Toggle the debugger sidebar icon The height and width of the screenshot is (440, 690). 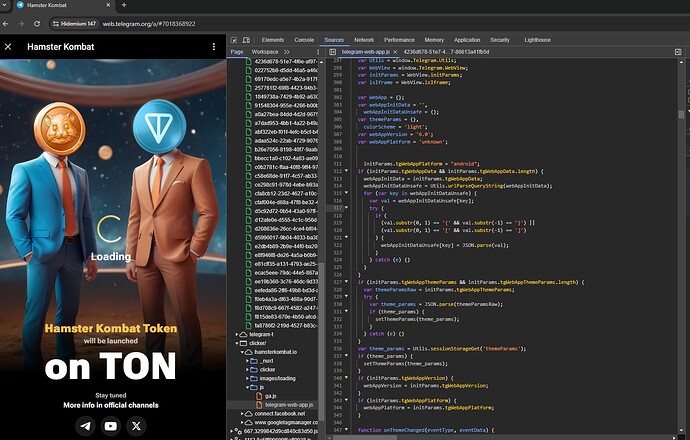[x=678, y=52]
